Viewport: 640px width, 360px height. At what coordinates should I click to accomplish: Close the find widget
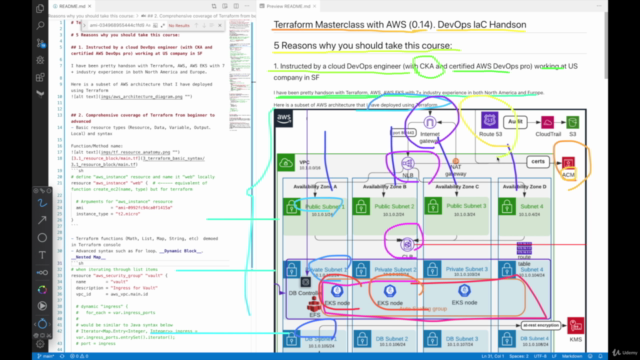coord(220,25)
